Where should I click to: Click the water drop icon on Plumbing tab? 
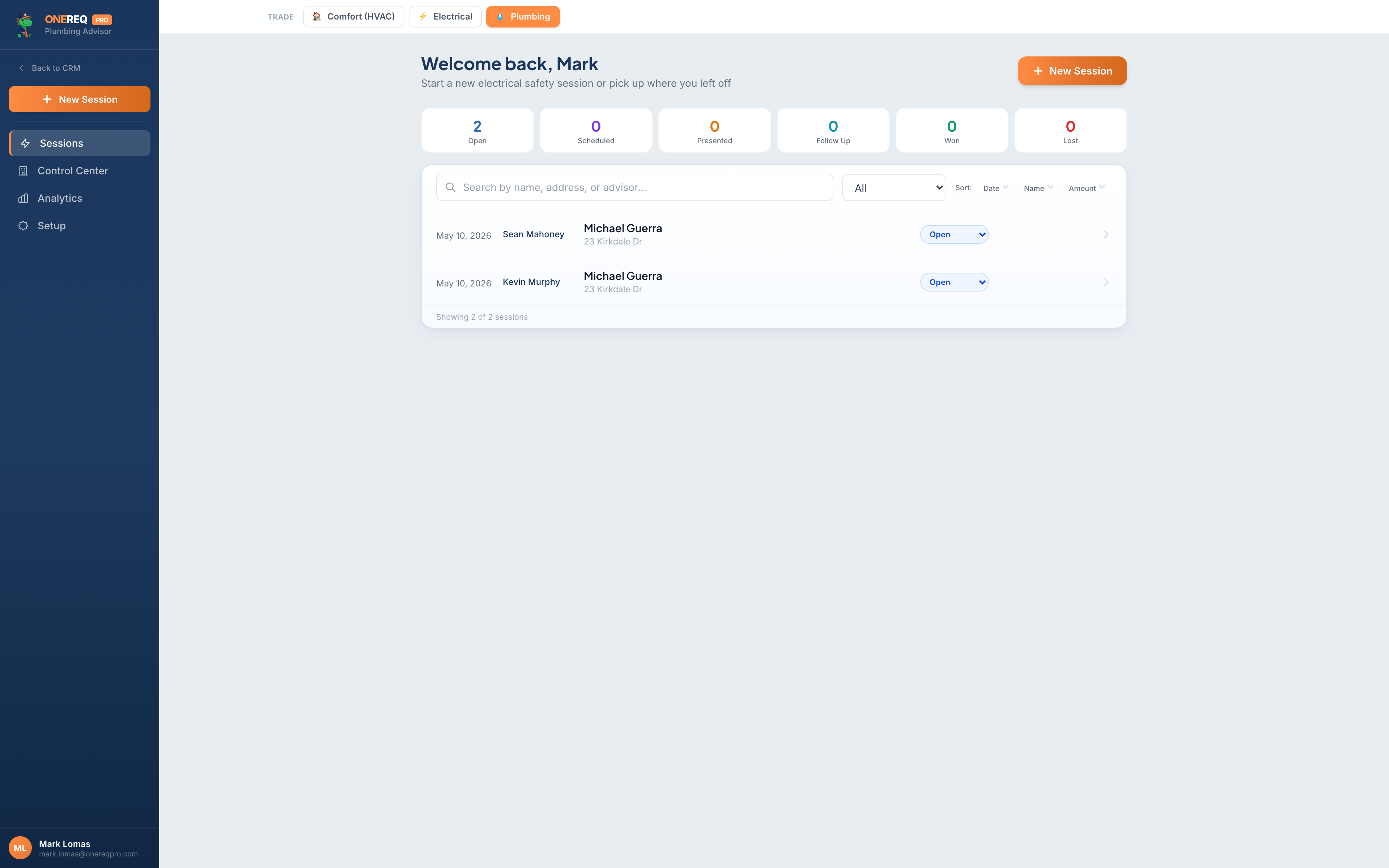[x=500, y=16]
